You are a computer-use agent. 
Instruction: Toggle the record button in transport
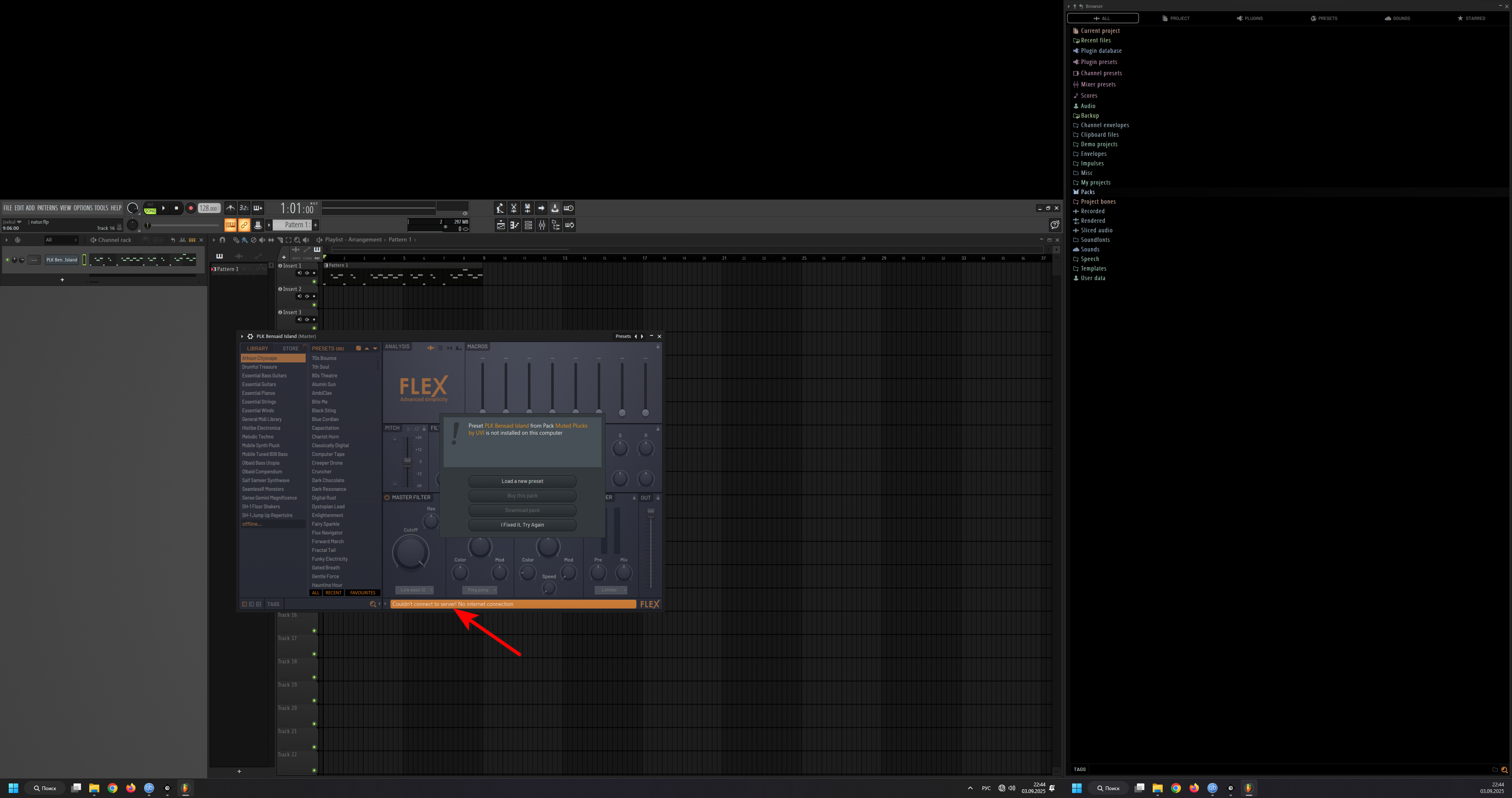coord(190,208)
